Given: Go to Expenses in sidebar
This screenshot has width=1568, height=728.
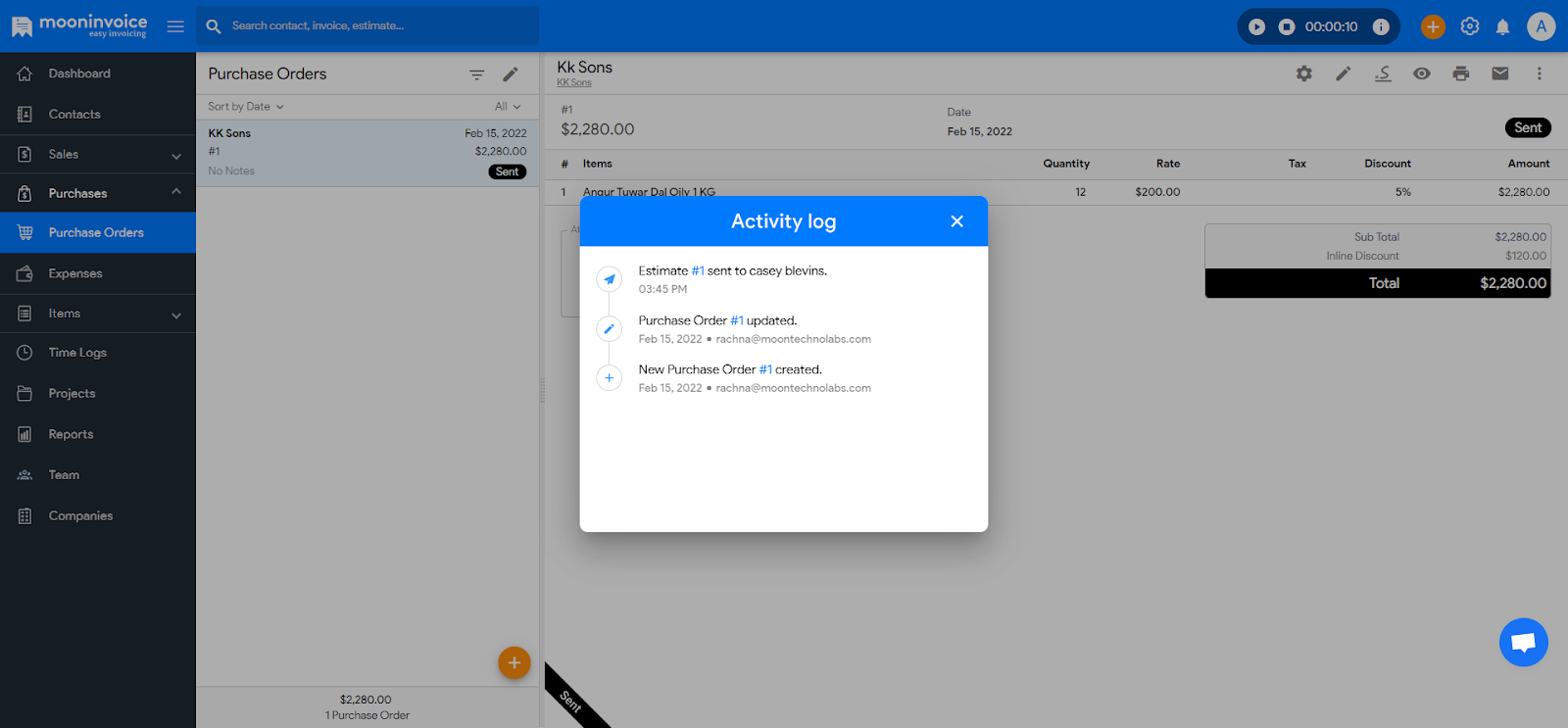Looking at the screenshot, I should click(x=75, y=273).
